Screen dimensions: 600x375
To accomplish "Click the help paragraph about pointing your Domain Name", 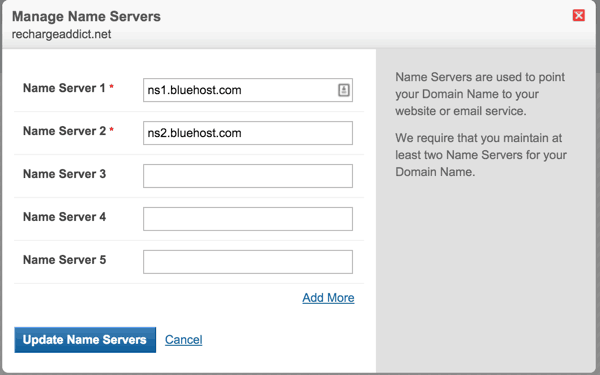I will [x=480, y=94].
